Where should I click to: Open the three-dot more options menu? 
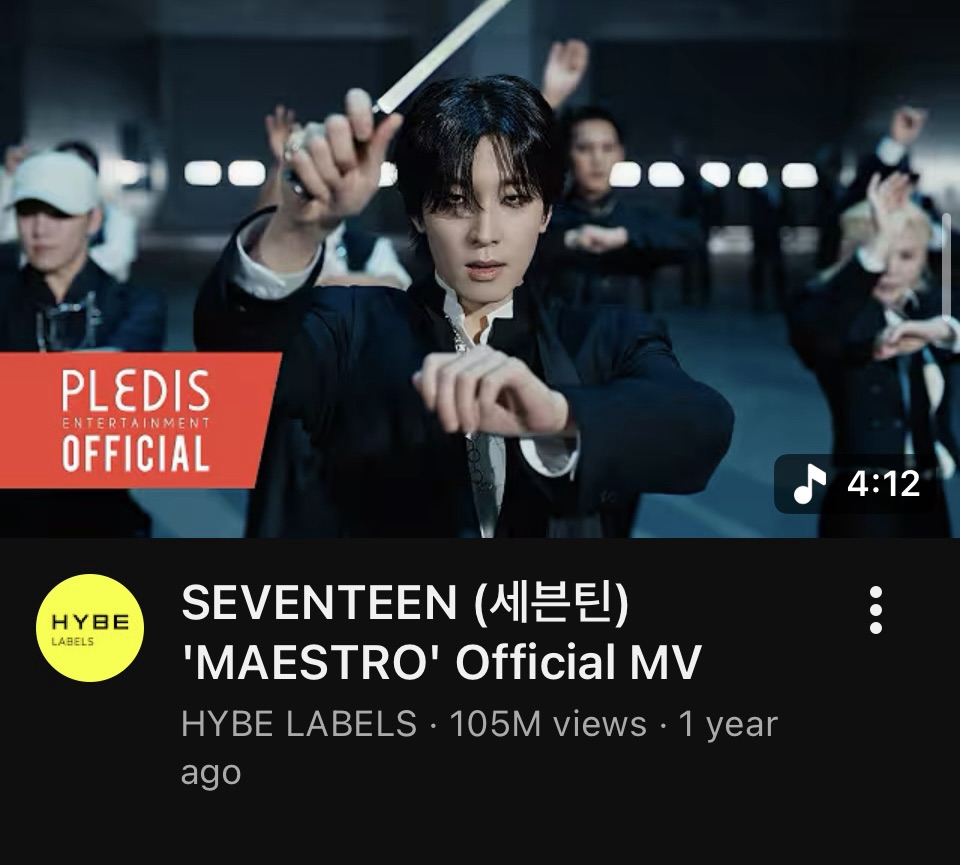(876, 610)
